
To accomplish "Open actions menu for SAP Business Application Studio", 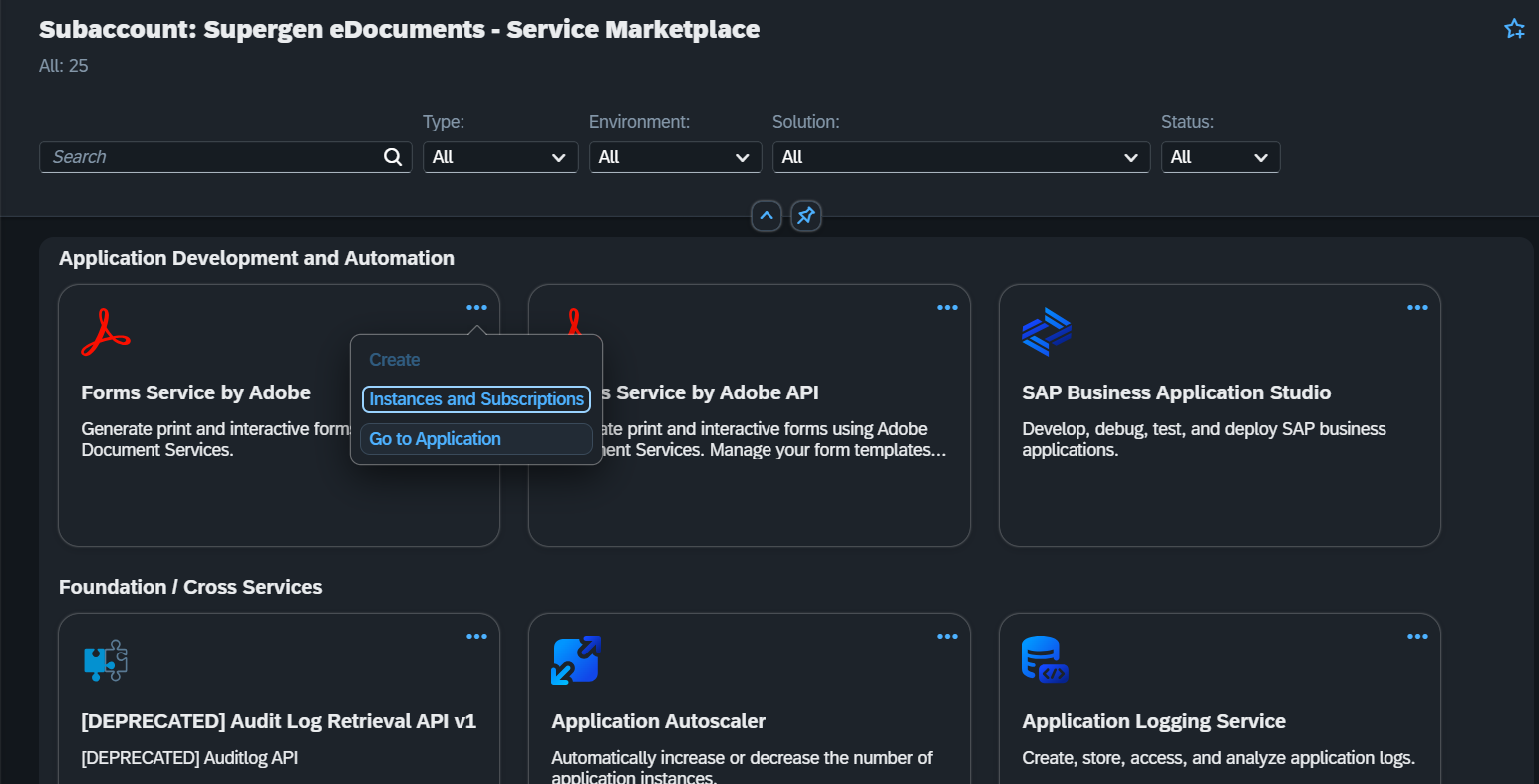I will 1417,308.
